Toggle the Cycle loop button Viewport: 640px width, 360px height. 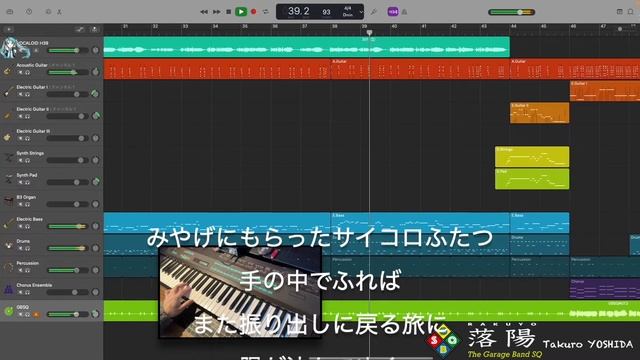[266, 12]
